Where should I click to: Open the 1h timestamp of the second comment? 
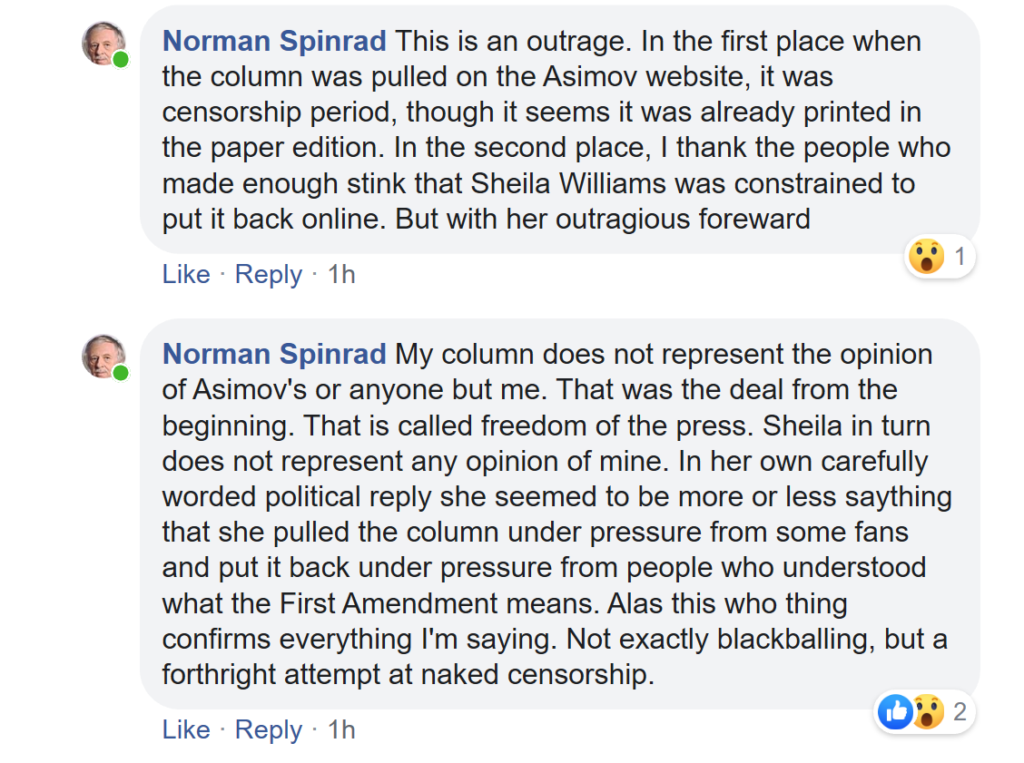tap(342, 730)
